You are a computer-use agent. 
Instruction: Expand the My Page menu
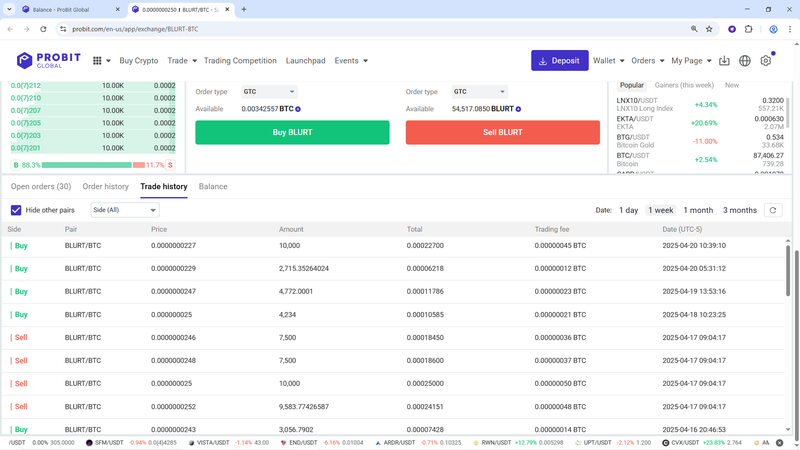coord(691,61)
